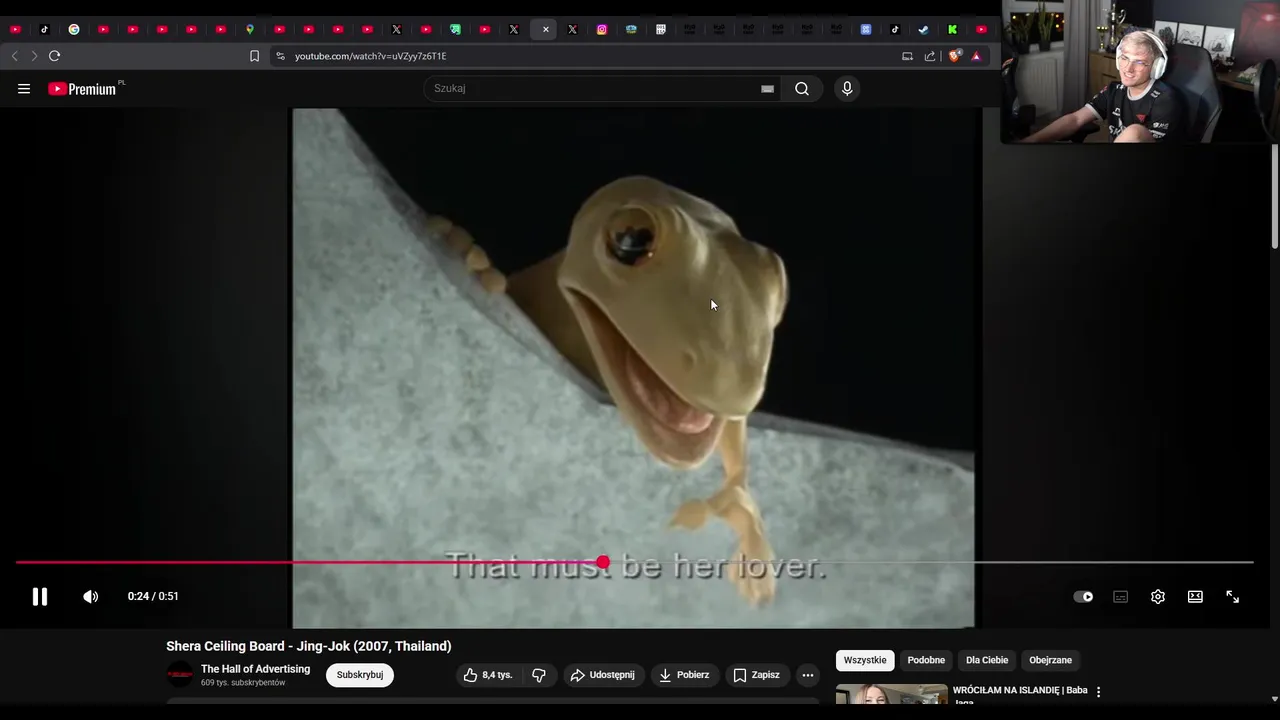
Task: Select the Obejrzane filter chip
Action: pyautogui.click(x=1050, y=661)
